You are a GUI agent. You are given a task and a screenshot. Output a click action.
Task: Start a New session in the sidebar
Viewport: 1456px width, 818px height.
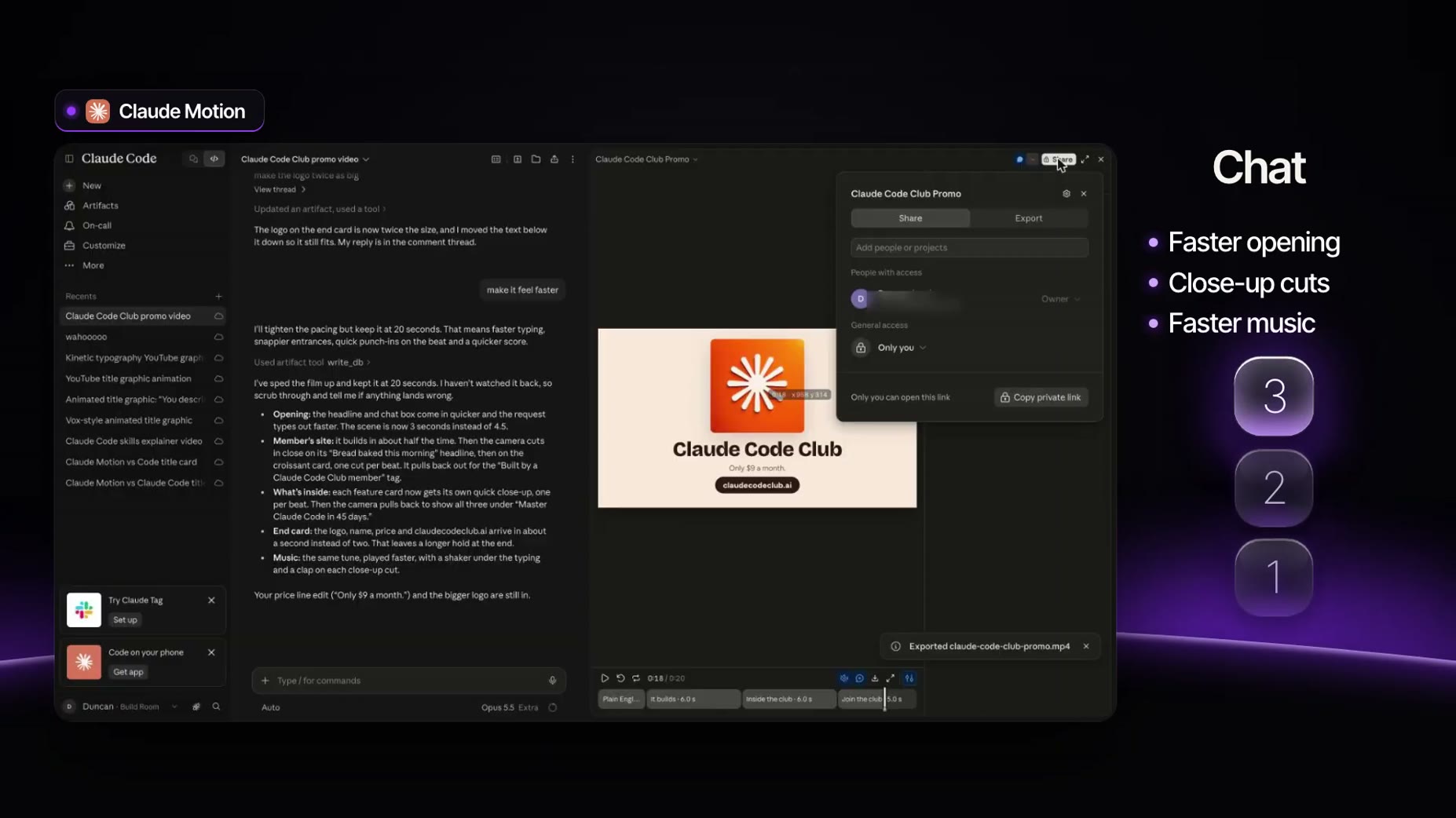point(92,186)
